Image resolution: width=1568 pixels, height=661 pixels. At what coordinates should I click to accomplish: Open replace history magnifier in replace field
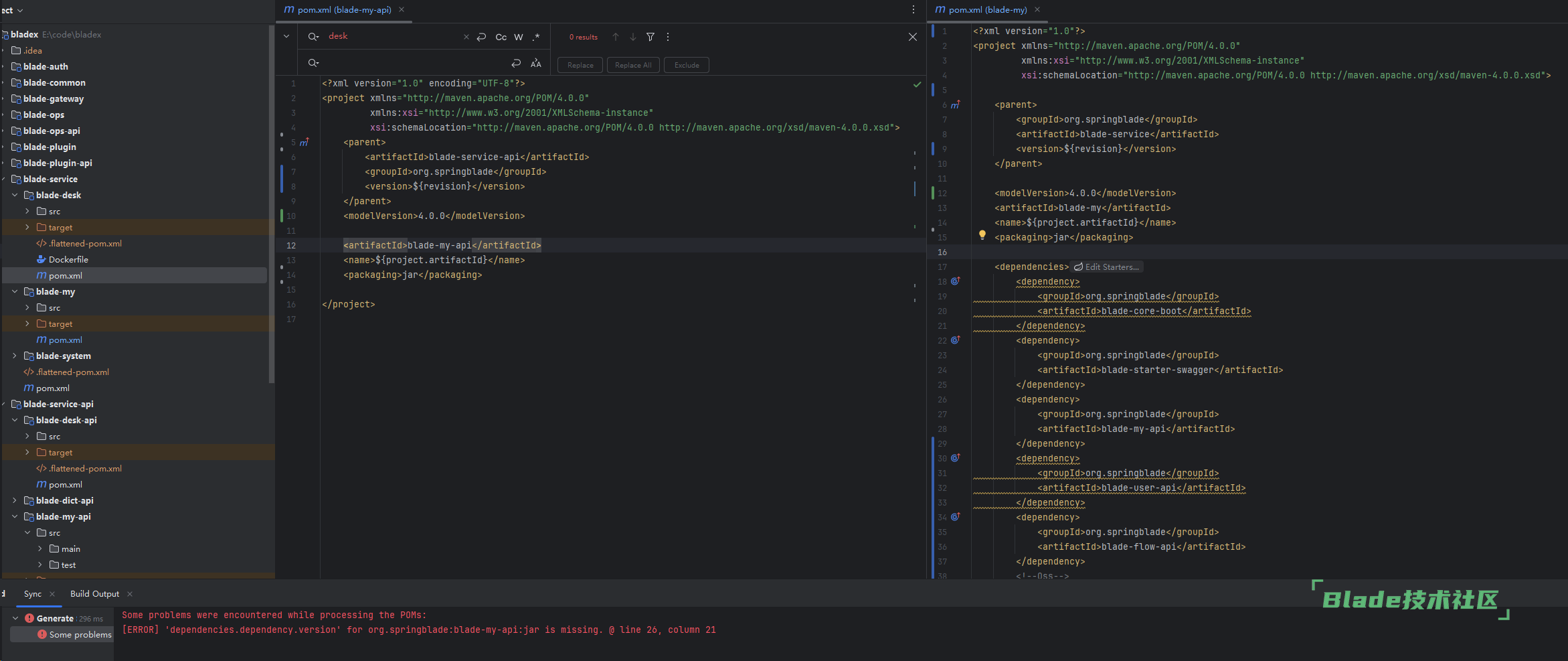(313, 63)
